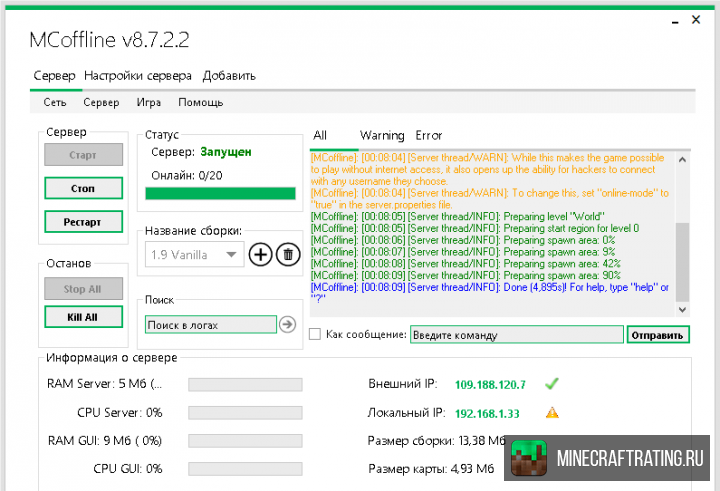Image resolution: width=720 pixels, height=491 pixels.
Task: Click 'RAM Server: 5 Мб' label
Action: (104, 384)
